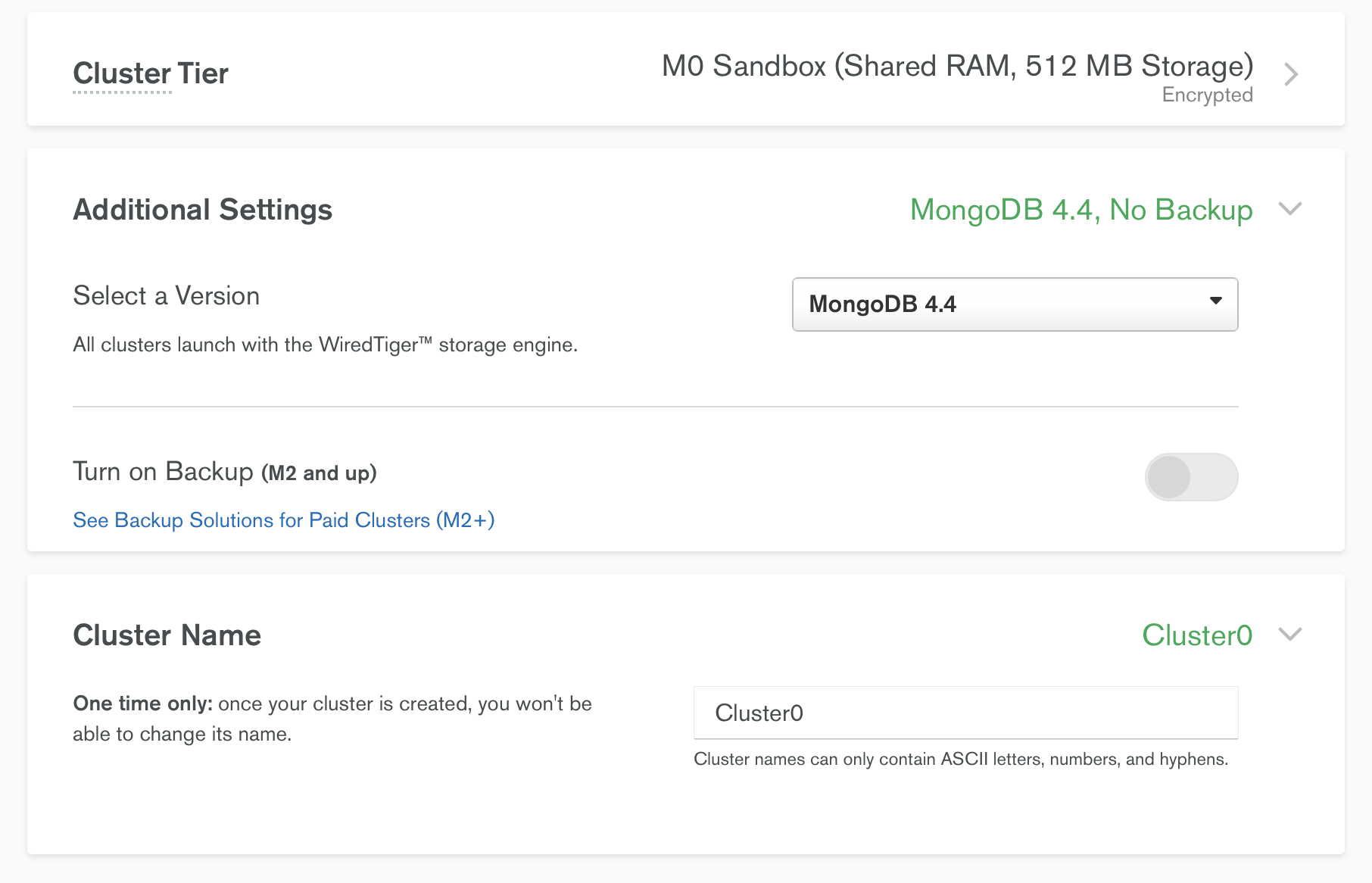Click the Additional Settings heading
Image resolution: width=1372 pixels, height=883 pixels.
[x=202, y=210]
